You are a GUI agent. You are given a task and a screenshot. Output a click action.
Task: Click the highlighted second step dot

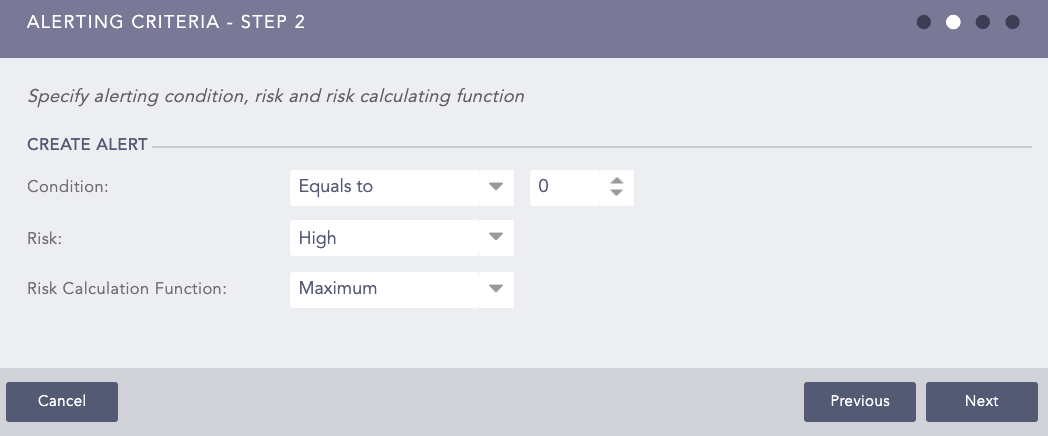coord(953,22)
